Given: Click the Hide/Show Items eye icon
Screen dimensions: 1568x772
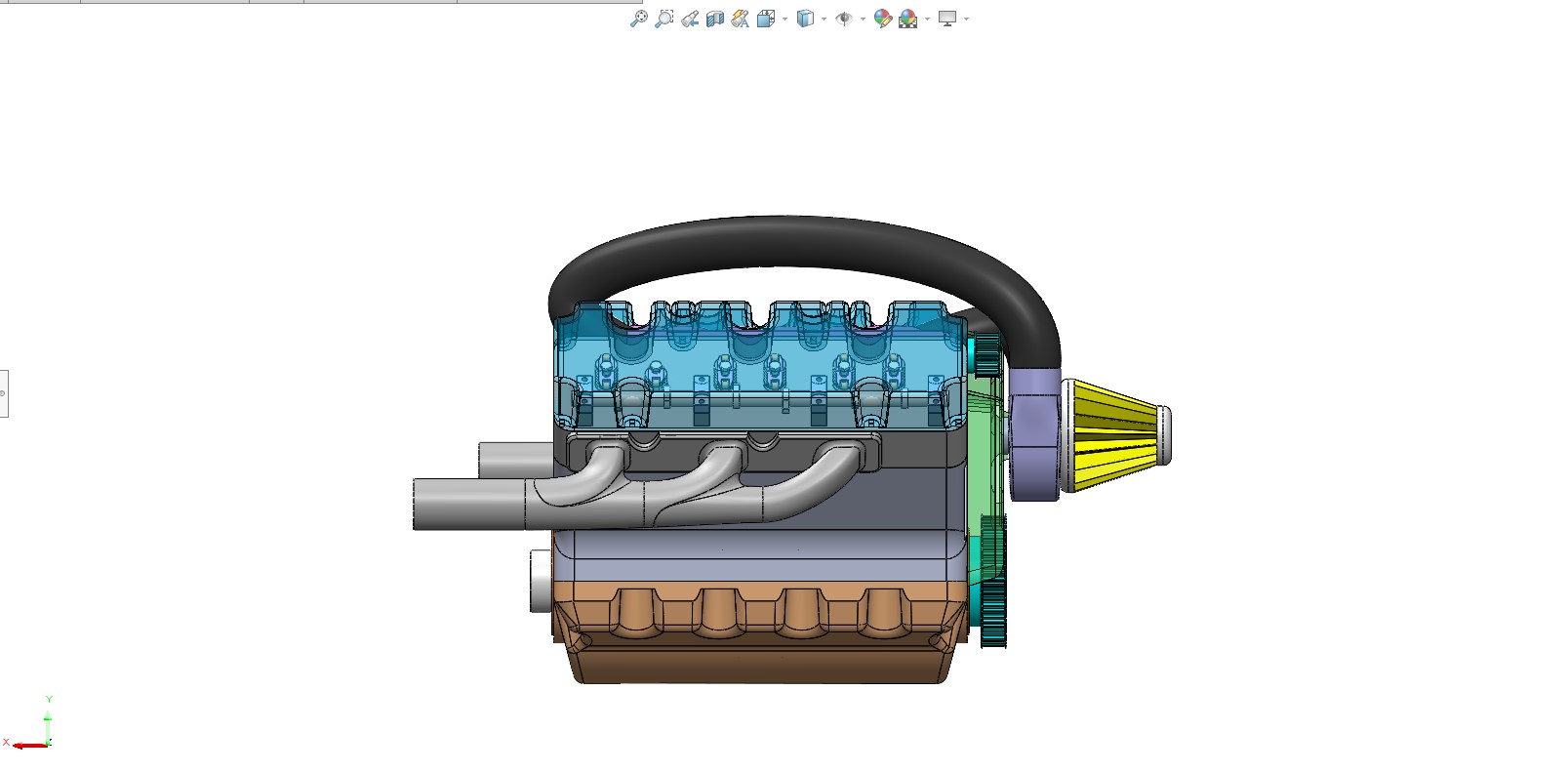Looking at the screenshot, I should [x=844, y=19].
